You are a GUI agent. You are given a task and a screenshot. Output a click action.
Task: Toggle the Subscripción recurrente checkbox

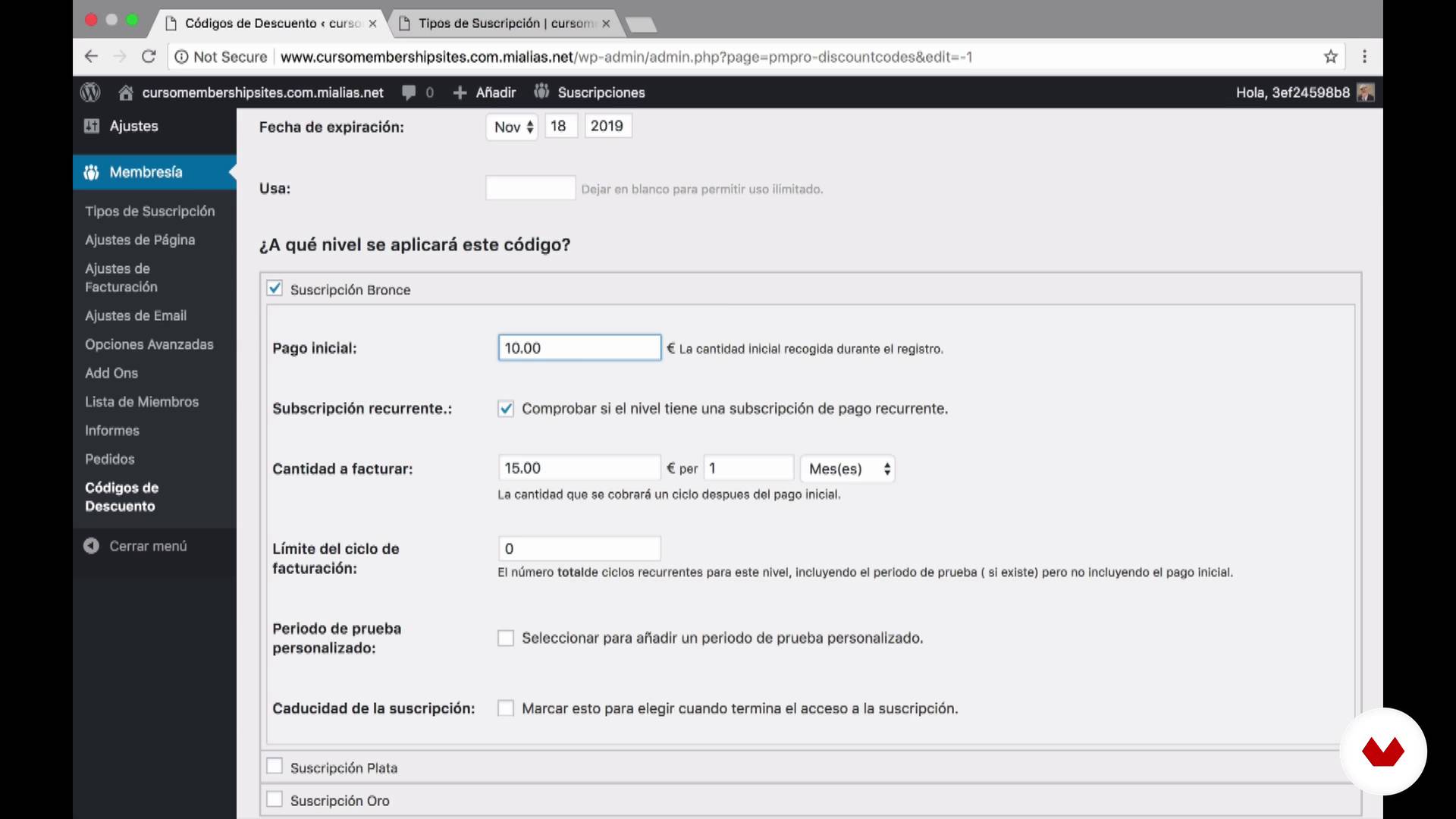pyautogui.click(x=506, y=409)
